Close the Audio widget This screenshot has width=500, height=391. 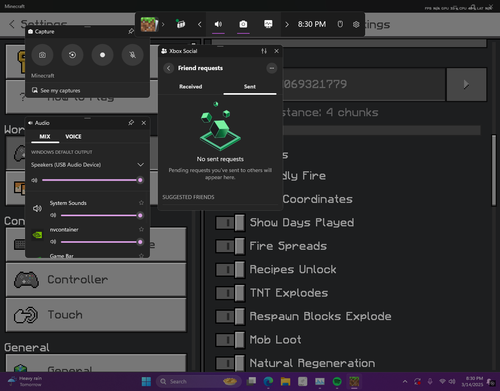tap(144, 123)
